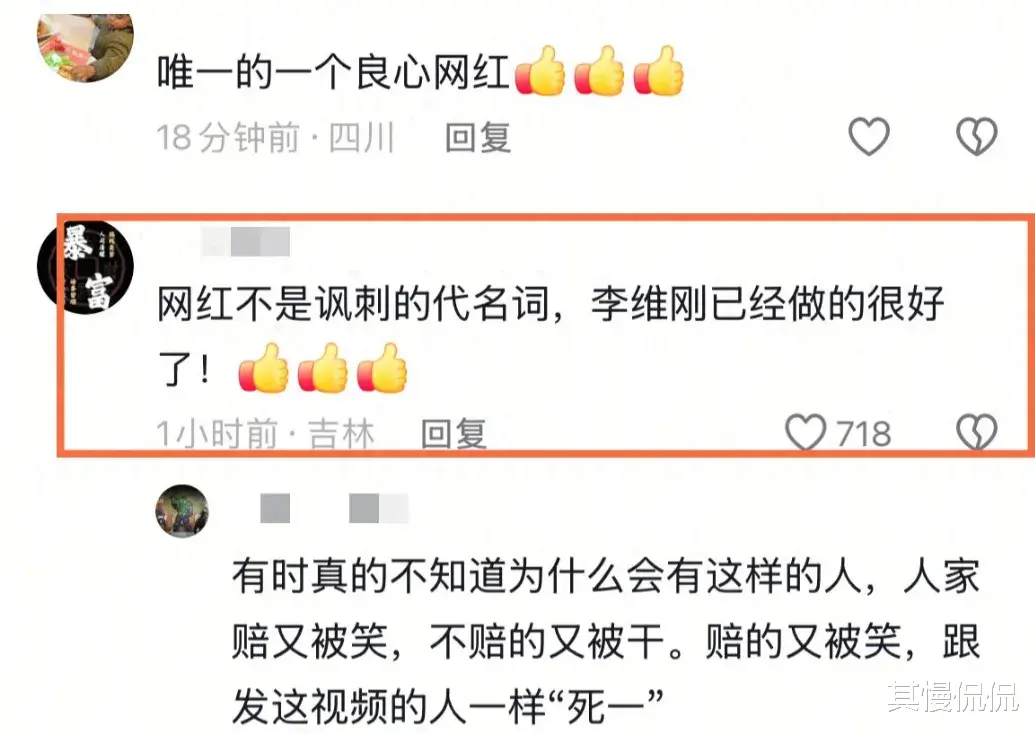Tap the broken heart on the 吉林 comment
The width and height of the screenshot is (1035, 734).
coord(976,432)
